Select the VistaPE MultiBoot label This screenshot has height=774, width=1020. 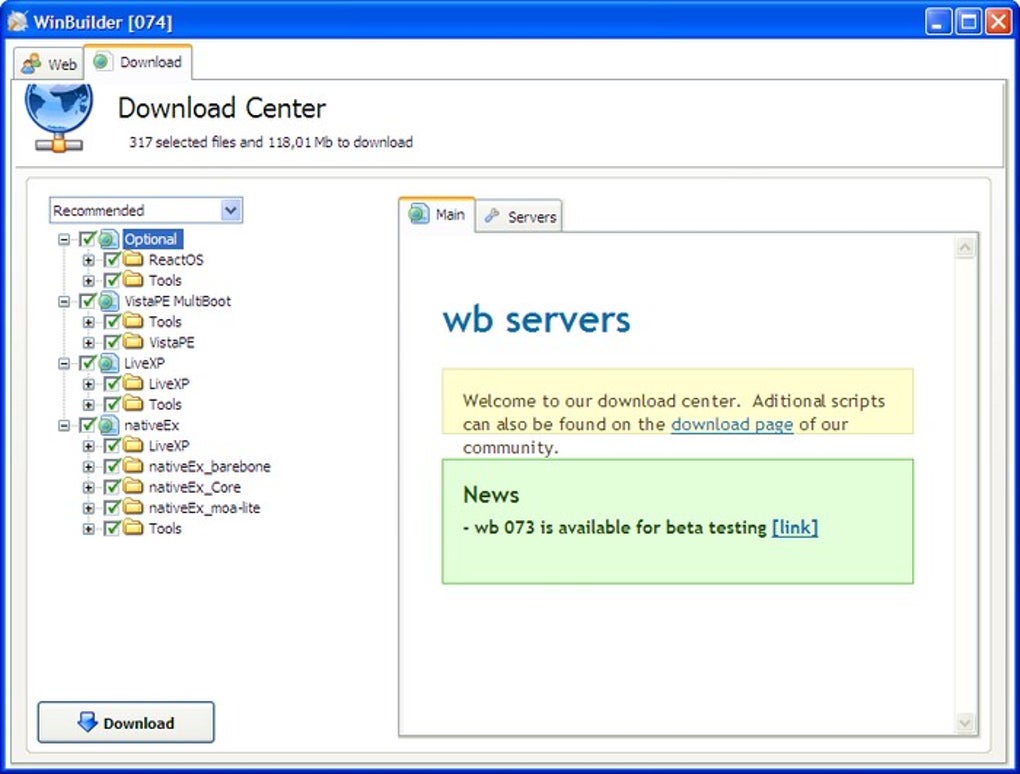178,301
